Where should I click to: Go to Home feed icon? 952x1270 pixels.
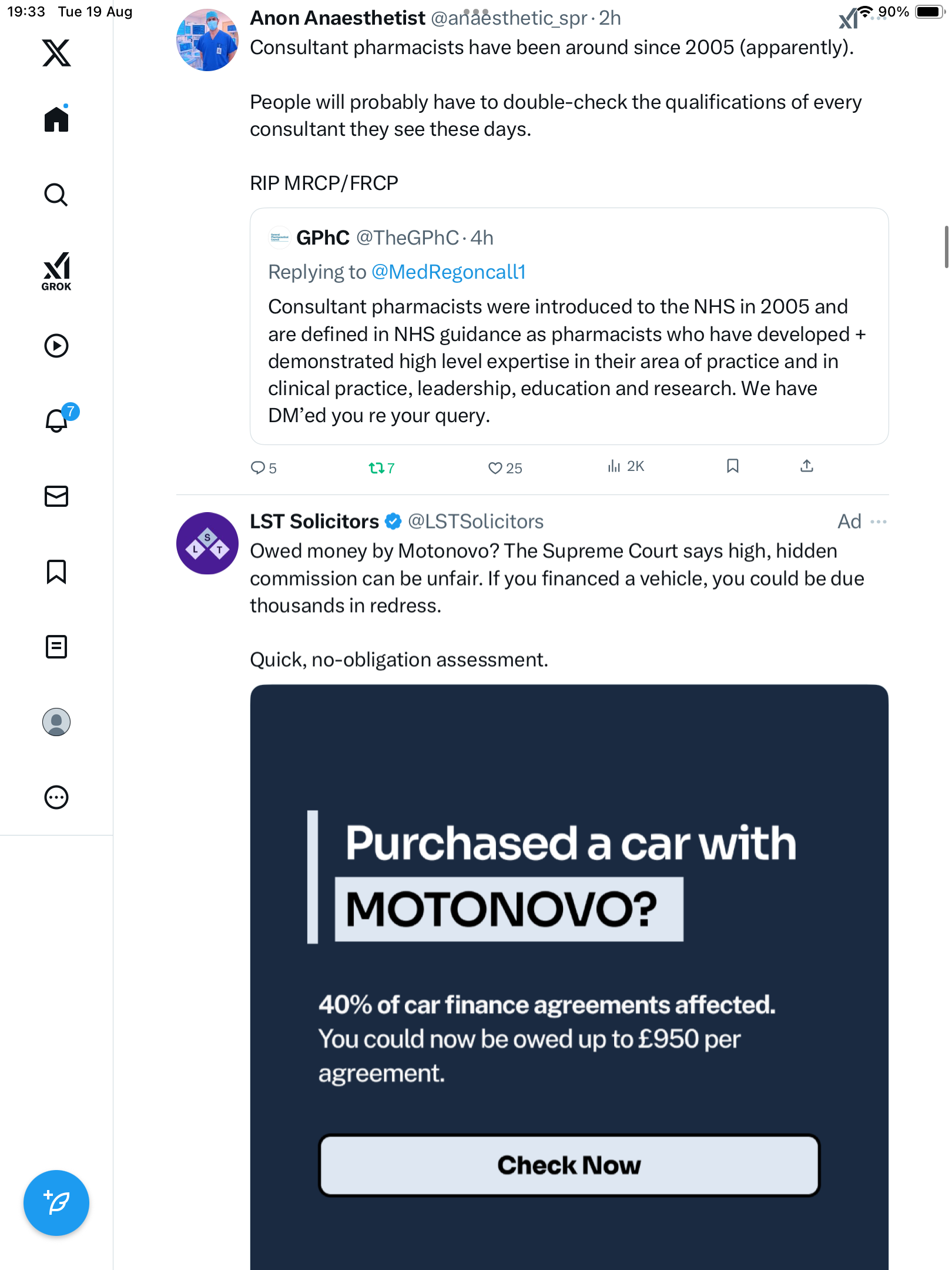coord(56,119)
